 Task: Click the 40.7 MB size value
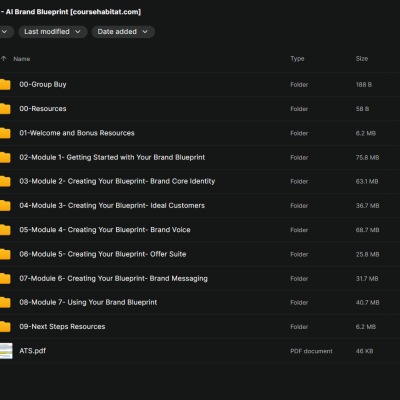pyautogui.click(x=367, y=303)
